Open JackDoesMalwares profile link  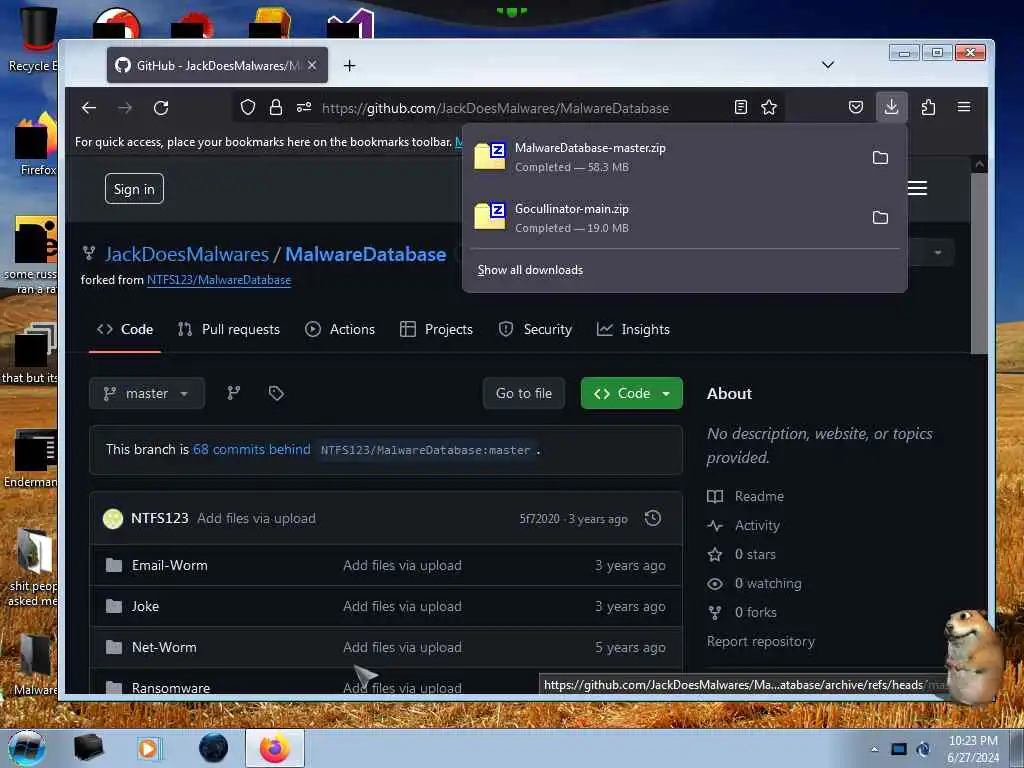[x=187, y=254]
